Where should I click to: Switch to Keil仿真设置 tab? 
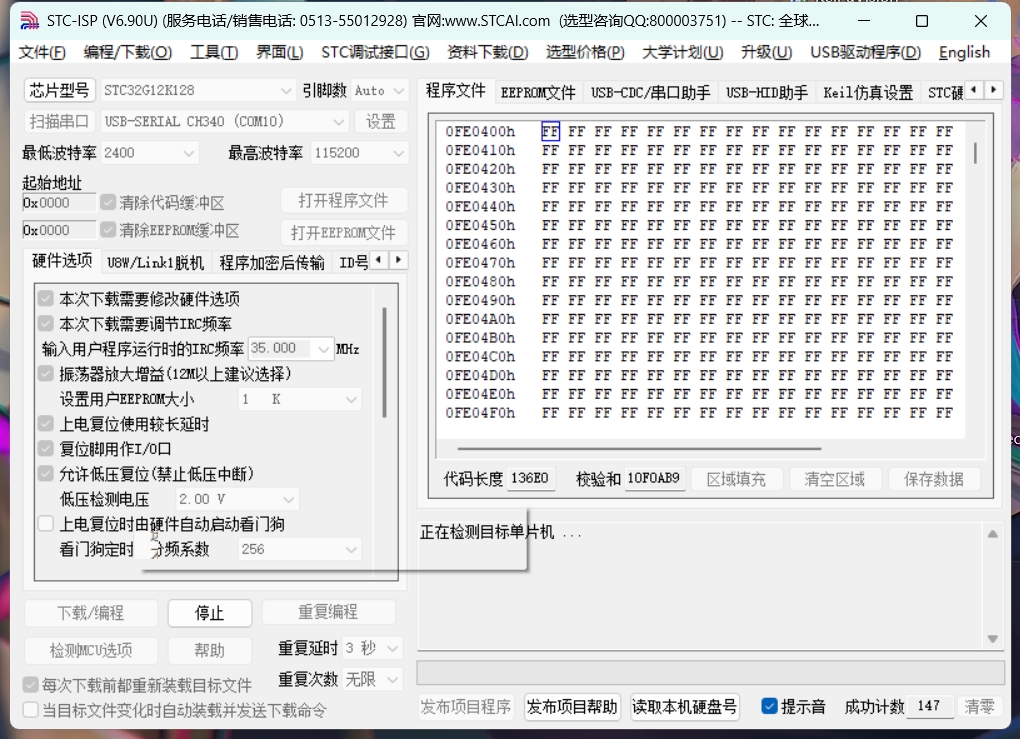tap(868, 93)
